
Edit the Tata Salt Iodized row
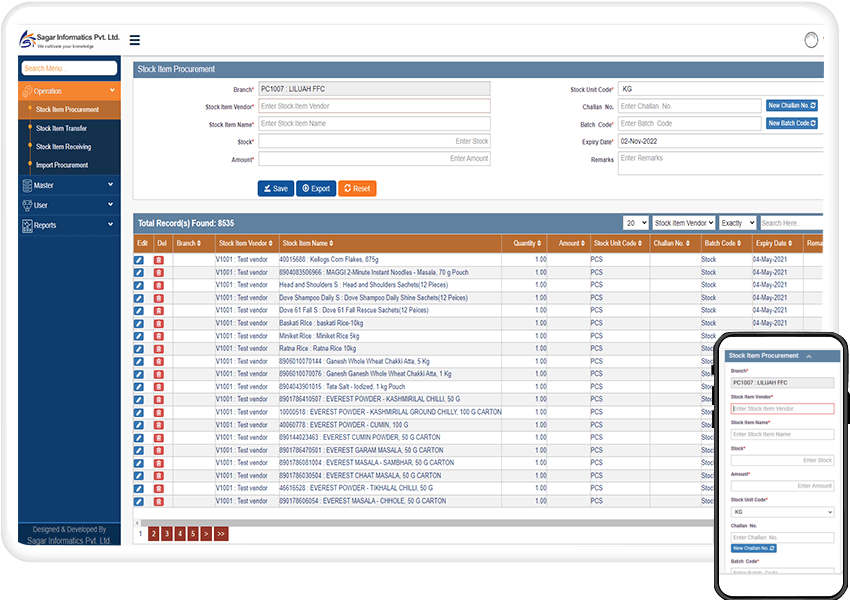click(139, 387)
